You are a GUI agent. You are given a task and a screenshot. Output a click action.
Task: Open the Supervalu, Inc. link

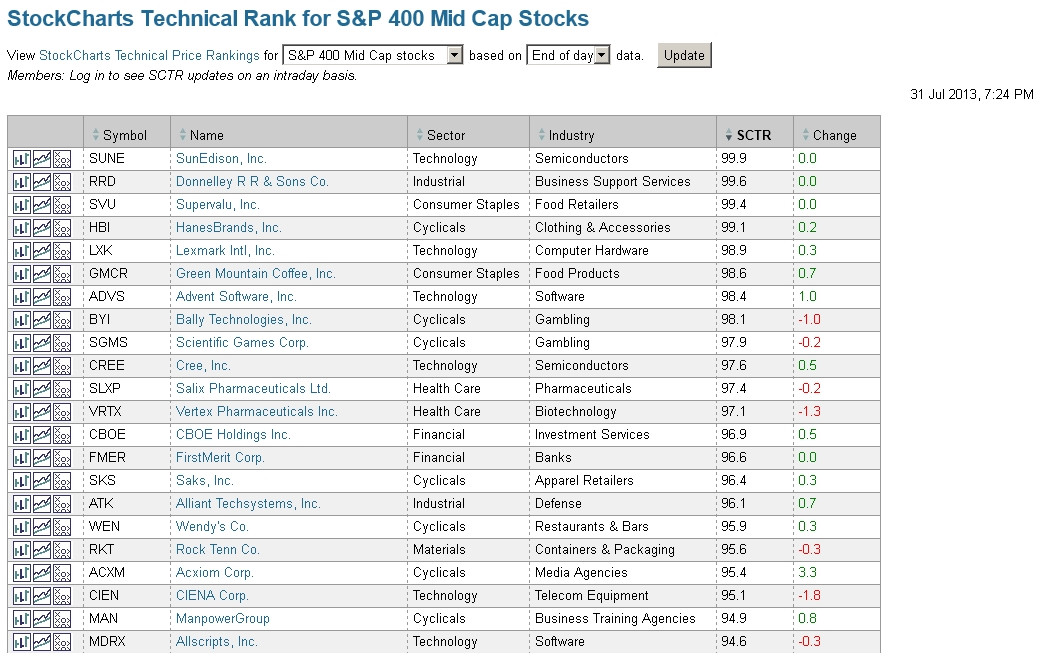coord(218,205)
